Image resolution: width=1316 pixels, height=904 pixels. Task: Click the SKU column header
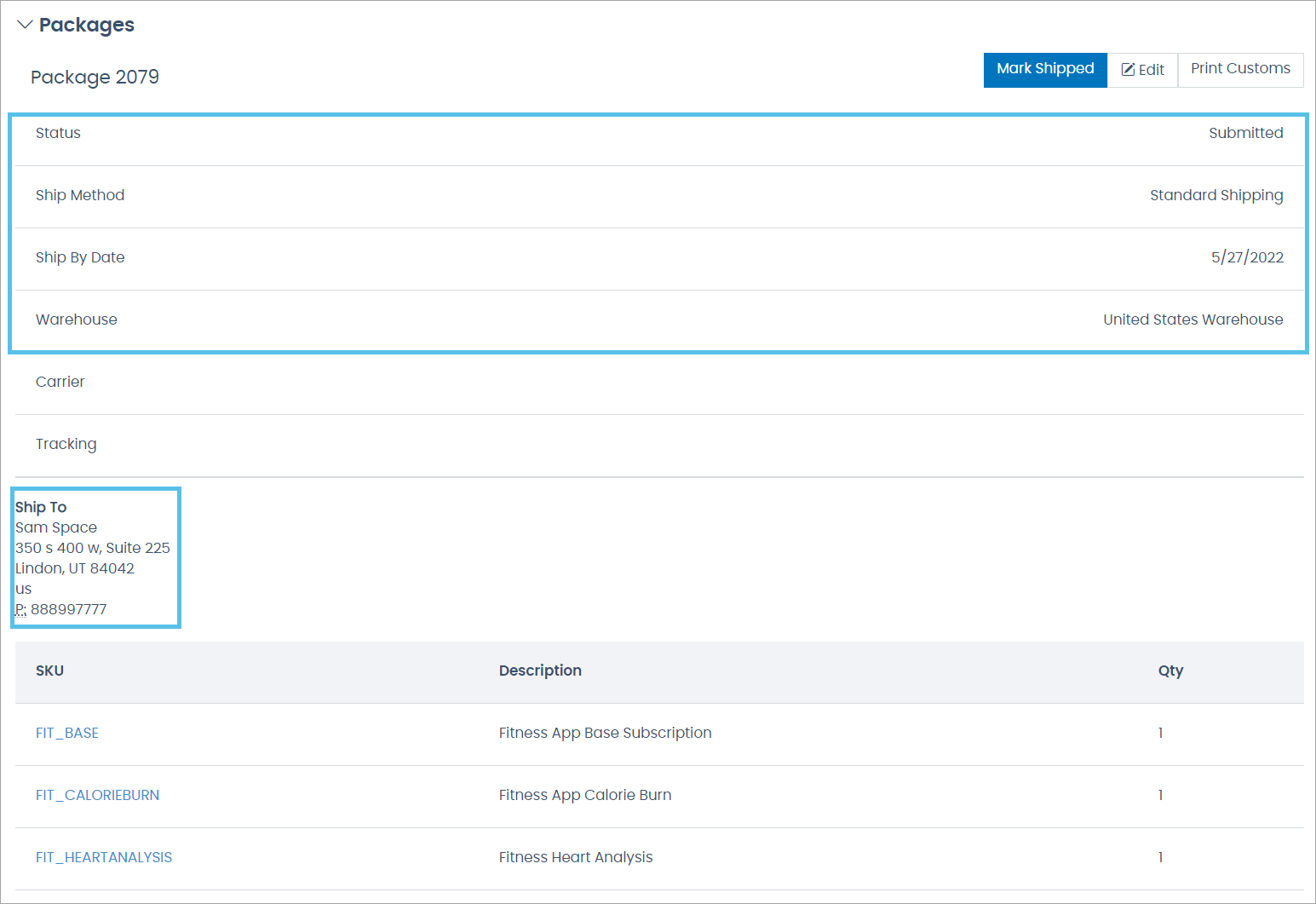tap(49, 671)
